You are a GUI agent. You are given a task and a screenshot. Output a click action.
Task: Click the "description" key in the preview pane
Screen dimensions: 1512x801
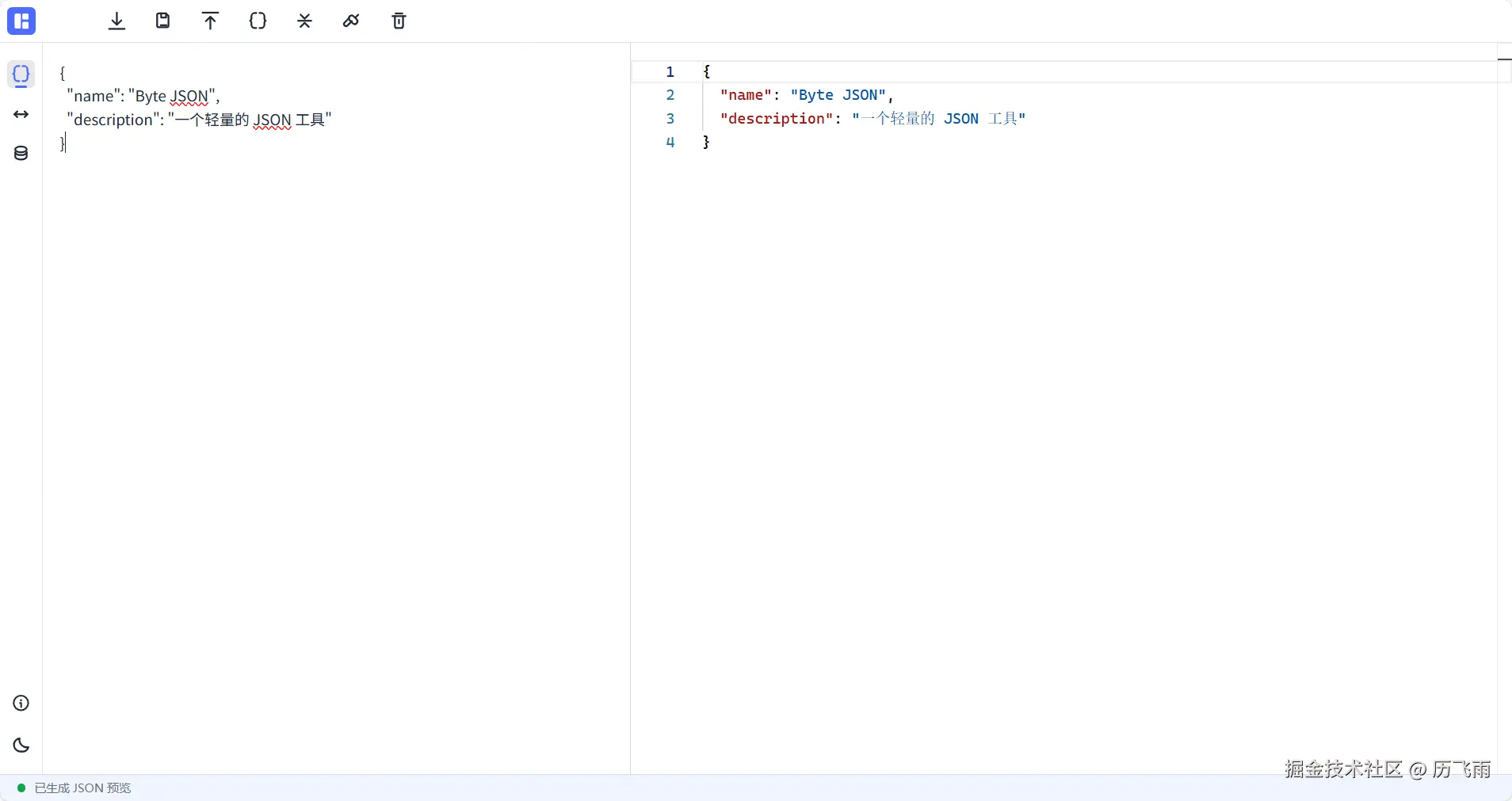pyautogui.click(x=776, y=119)
